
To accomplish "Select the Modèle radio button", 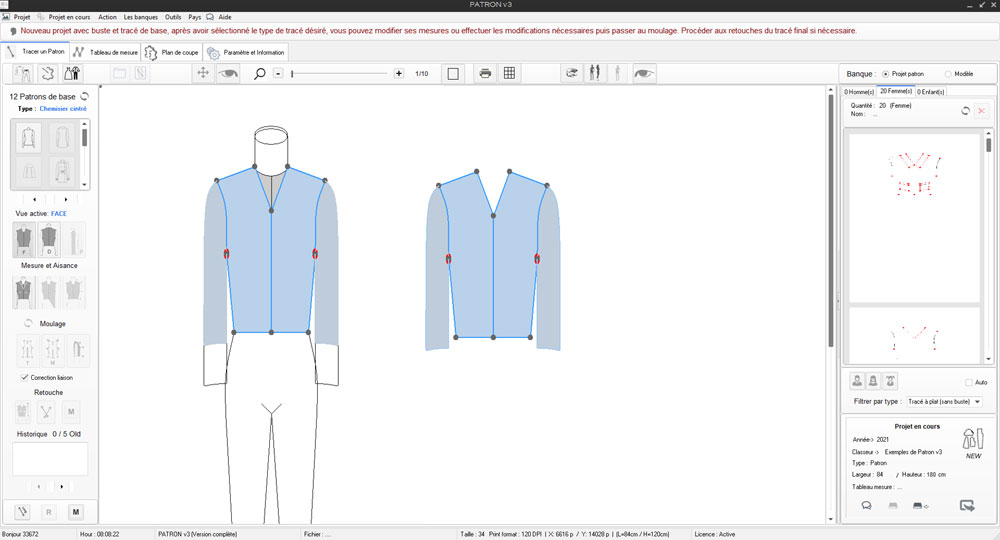I will (x=947, y=74).
